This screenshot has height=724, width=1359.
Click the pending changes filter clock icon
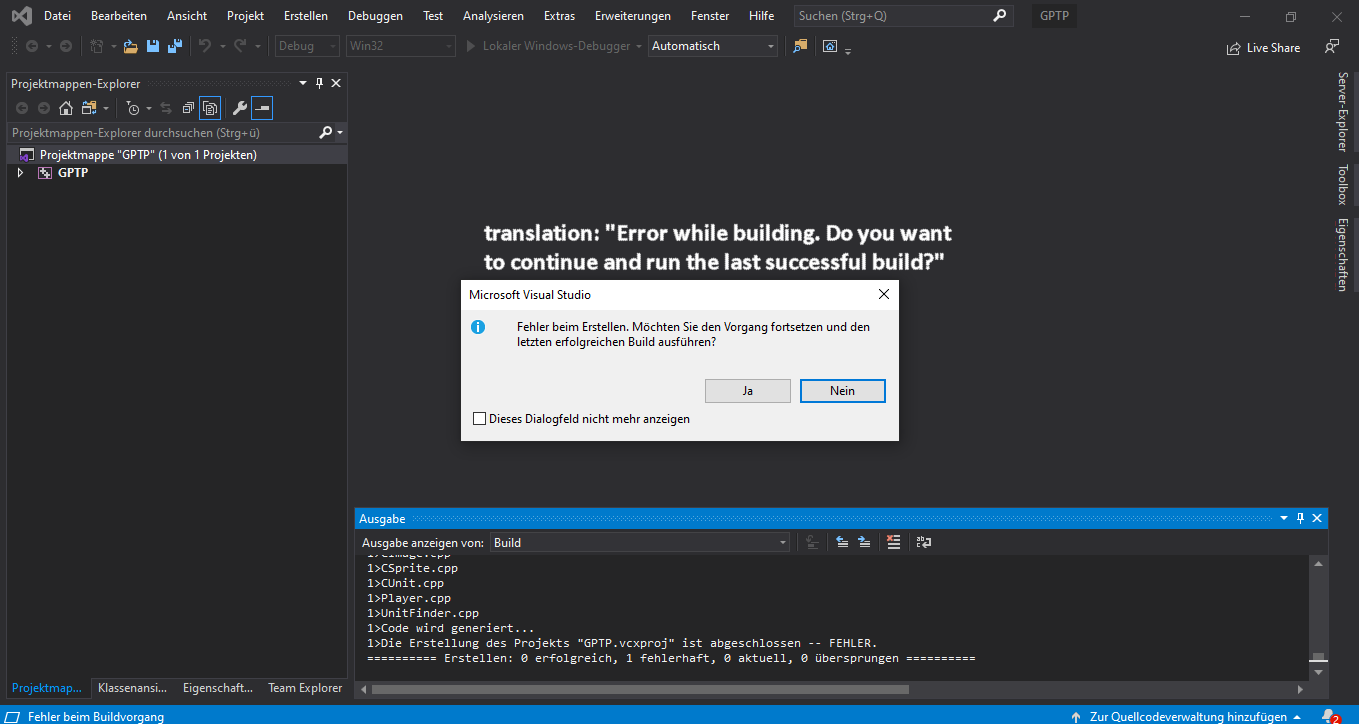(132, 108)
